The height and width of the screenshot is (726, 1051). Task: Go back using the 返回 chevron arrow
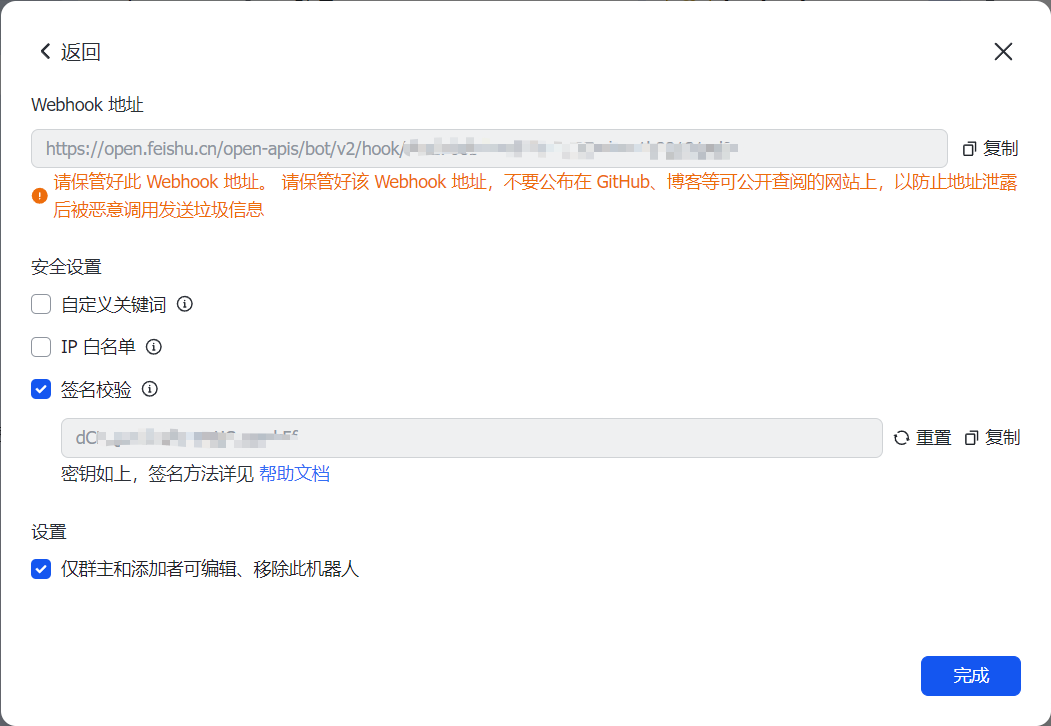45,51
